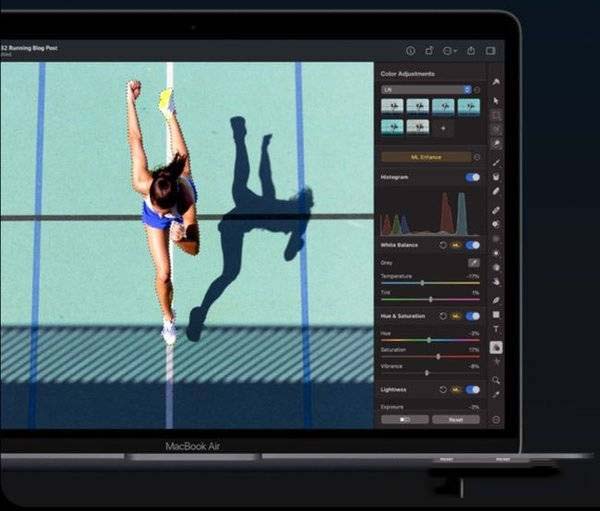Expand the ellipsis menu in top toolbar
Image resolution: width=600 pixels, height=511 pixels.
pyautogui.click(x=448, y=50)
